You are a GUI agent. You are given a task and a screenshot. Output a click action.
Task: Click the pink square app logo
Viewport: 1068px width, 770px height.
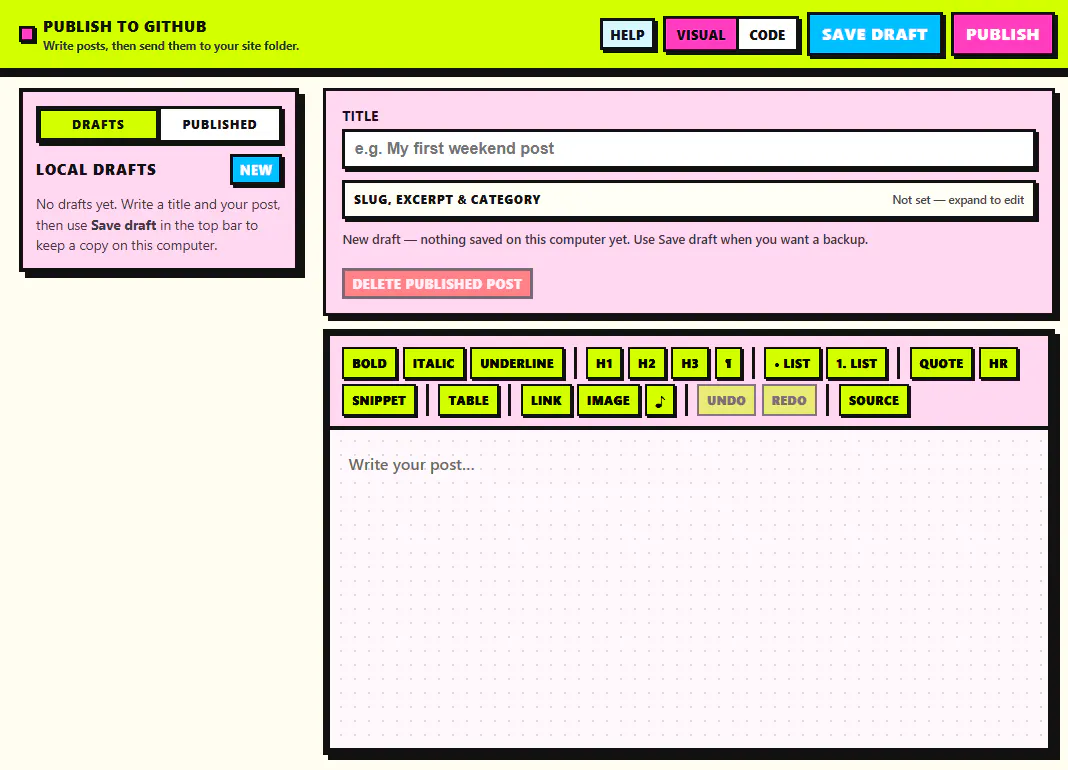coord(27,34)
